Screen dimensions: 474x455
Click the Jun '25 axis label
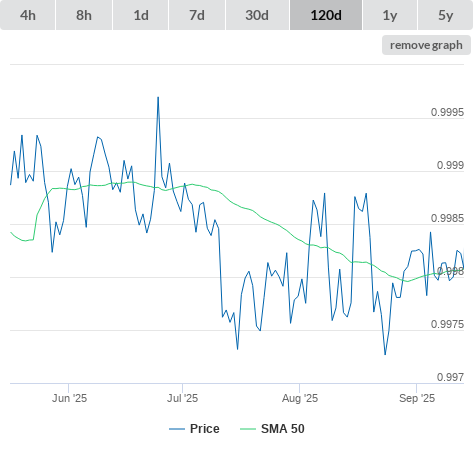(x=69, y=398)
